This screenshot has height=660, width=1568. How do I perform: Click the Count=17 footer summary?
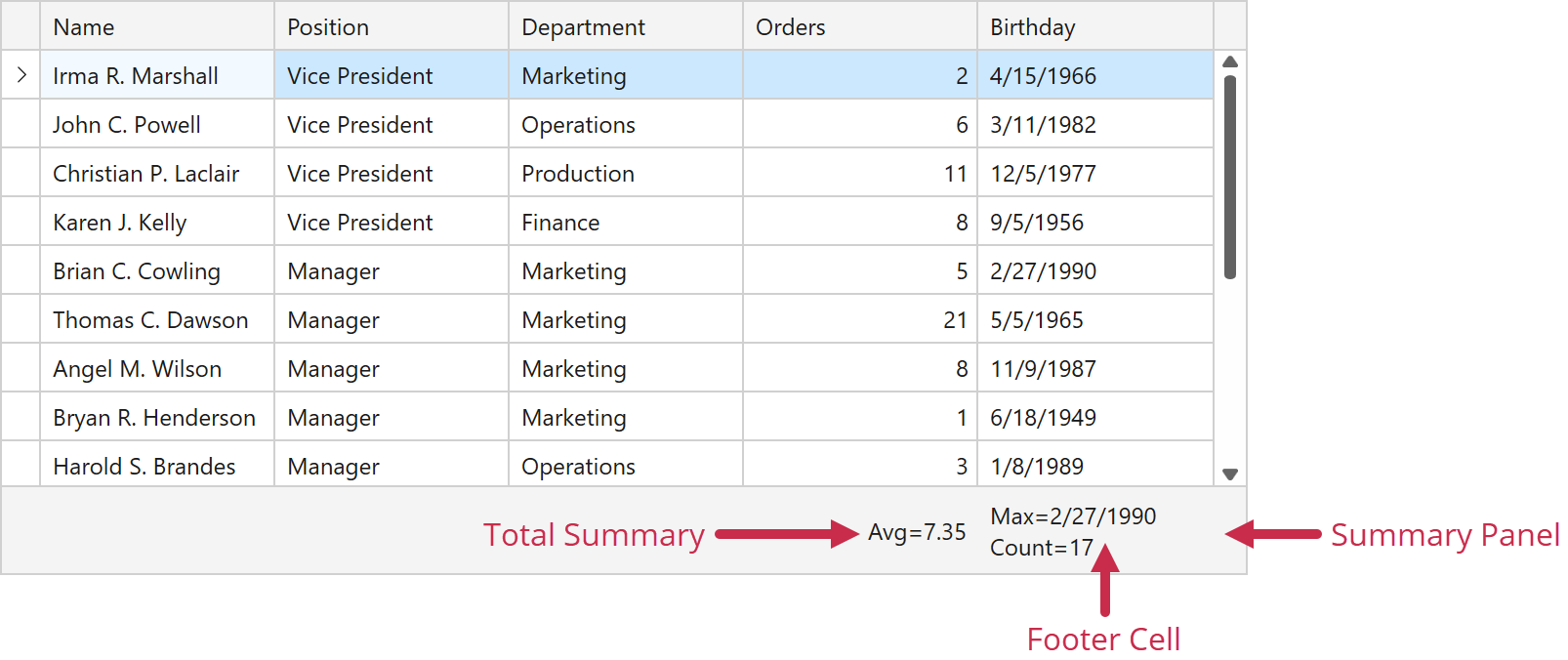pyautogui.click(x=1041, y=548)
